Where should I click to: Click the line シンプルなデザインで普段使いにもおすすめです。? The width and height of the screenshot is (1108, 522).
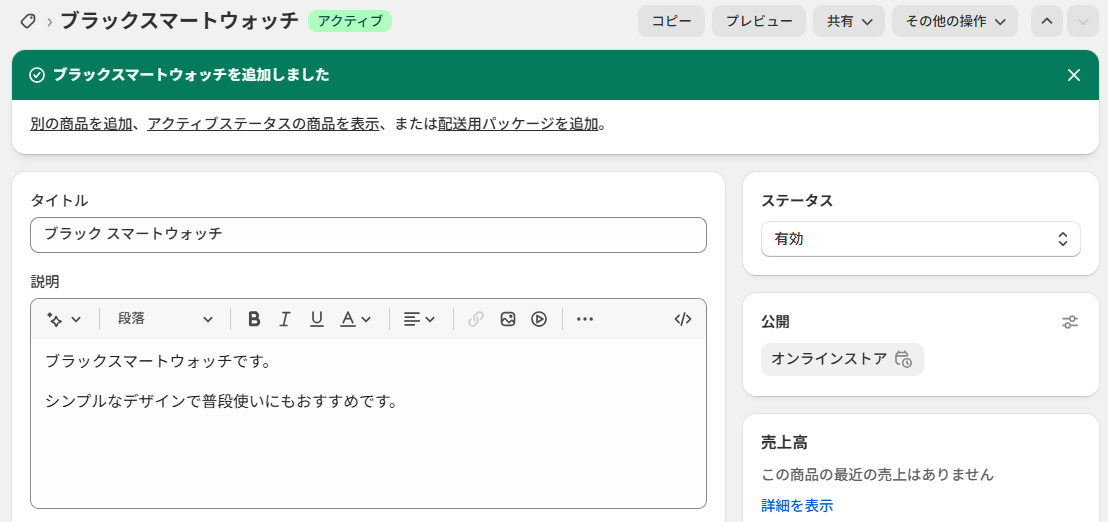coord(221,402)
